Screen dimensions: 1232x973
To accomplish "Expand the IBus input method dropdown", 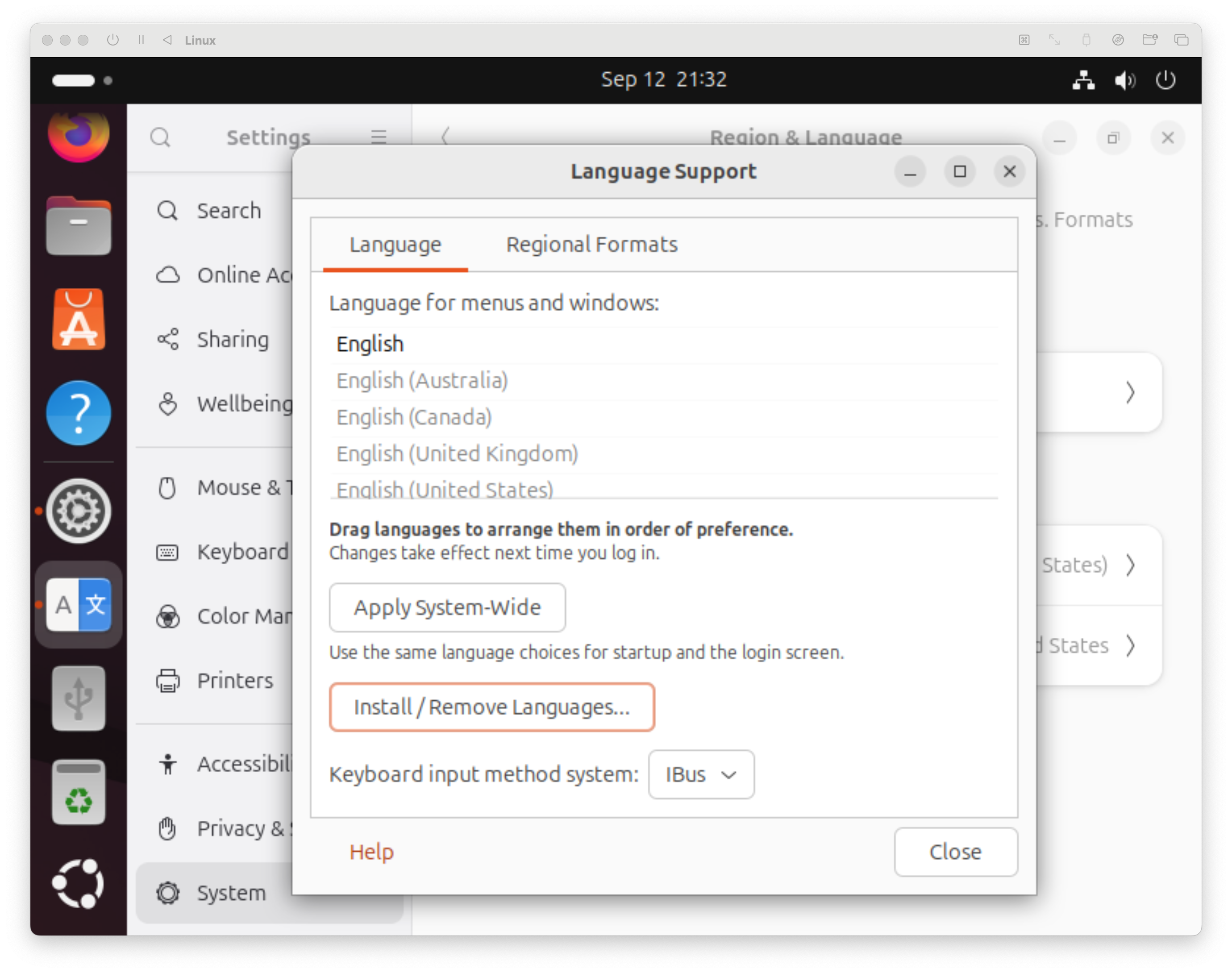I will [x=701, y=774].
